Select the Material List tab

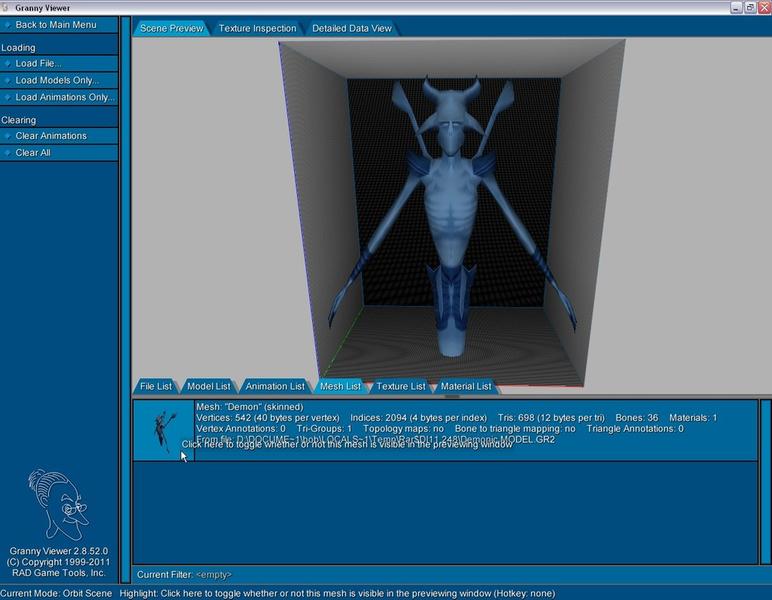tap(466, 386)
